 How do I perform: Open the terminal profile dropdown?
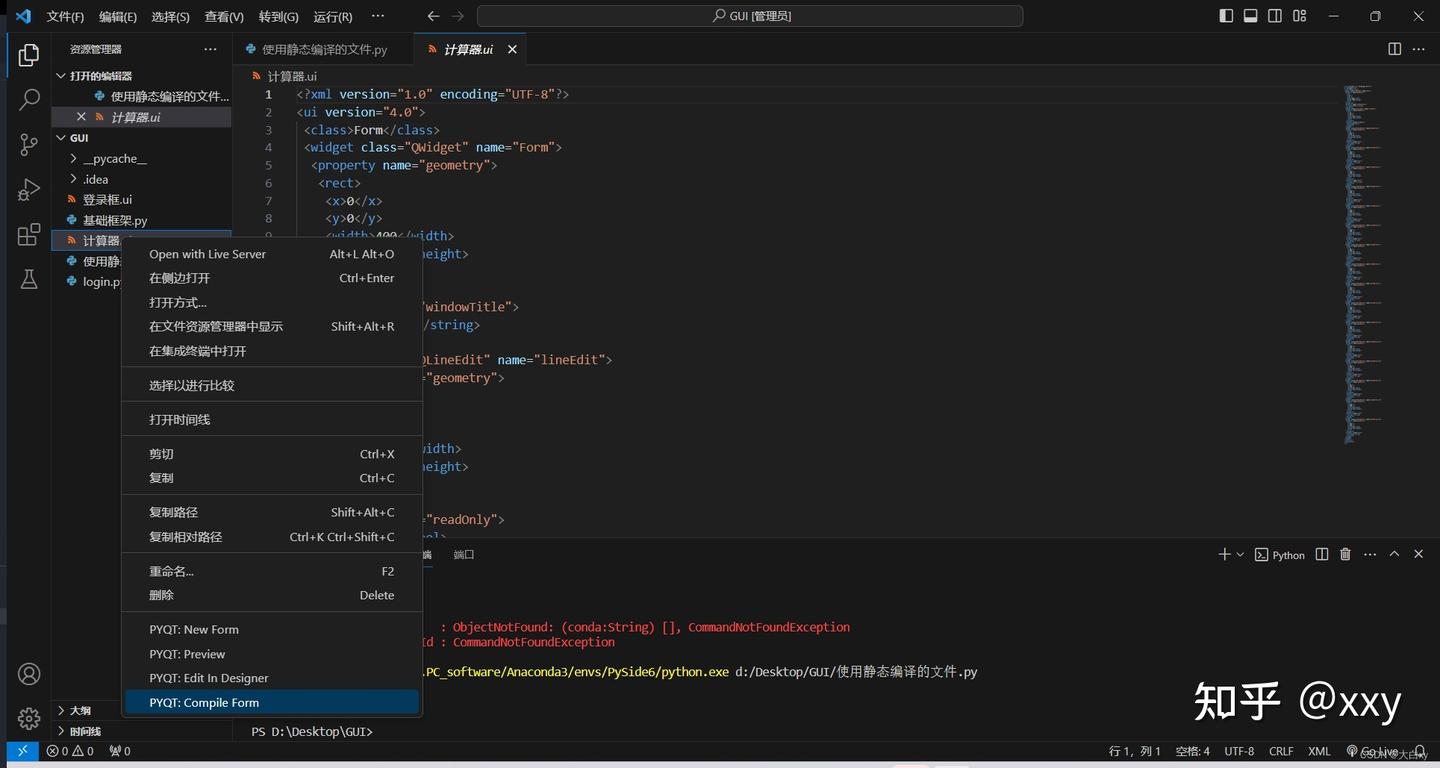(1239, 554)
